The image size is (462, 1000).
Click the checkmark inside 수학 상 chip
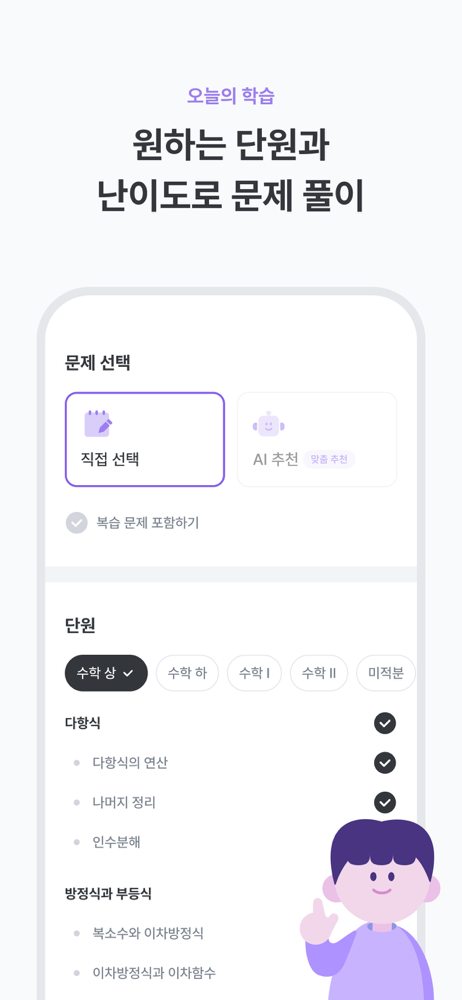click(128, 673)
